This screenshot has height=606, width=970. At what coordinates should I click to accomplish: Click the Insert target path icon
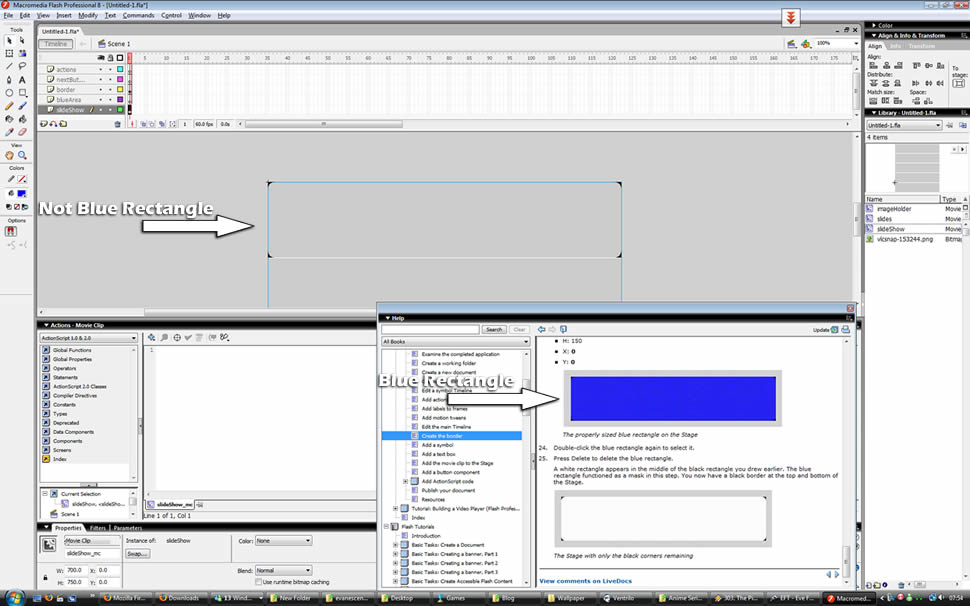(177, 338)
